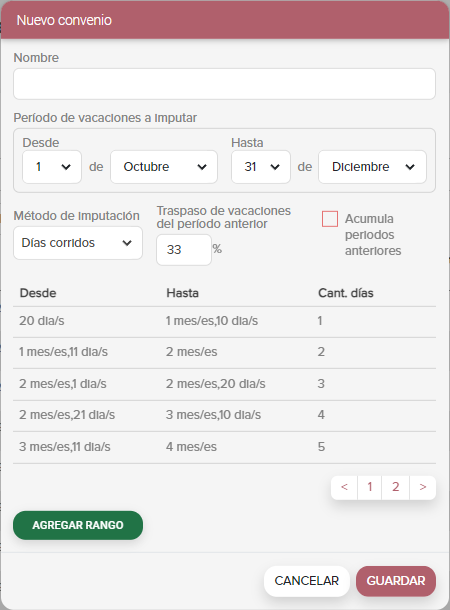Focus the Traspaso de vacaciones percentage field
The height and width of the screenshot is (610, 450).
tap(184, 250)
